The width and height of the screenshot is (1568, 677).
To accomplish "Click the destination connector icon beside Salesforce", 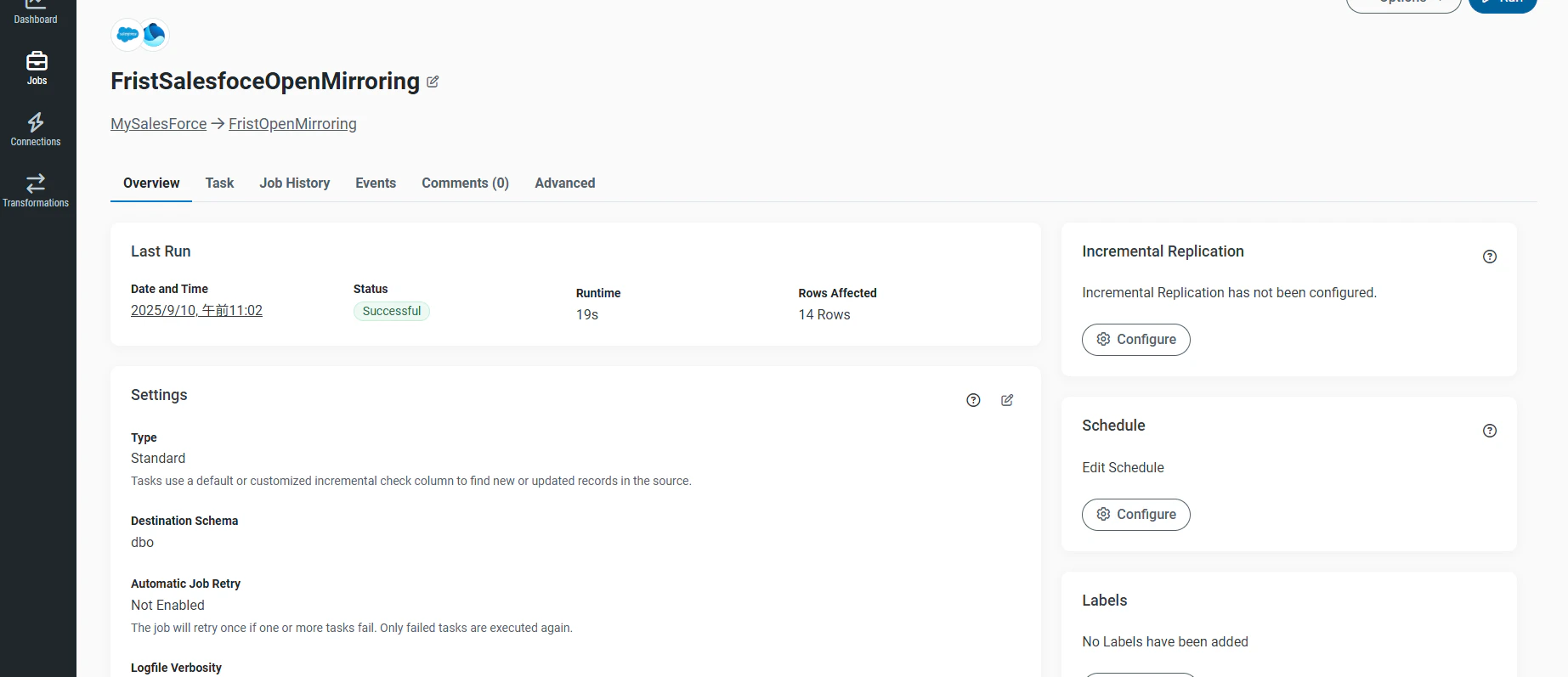I will (x=154, y=35).
